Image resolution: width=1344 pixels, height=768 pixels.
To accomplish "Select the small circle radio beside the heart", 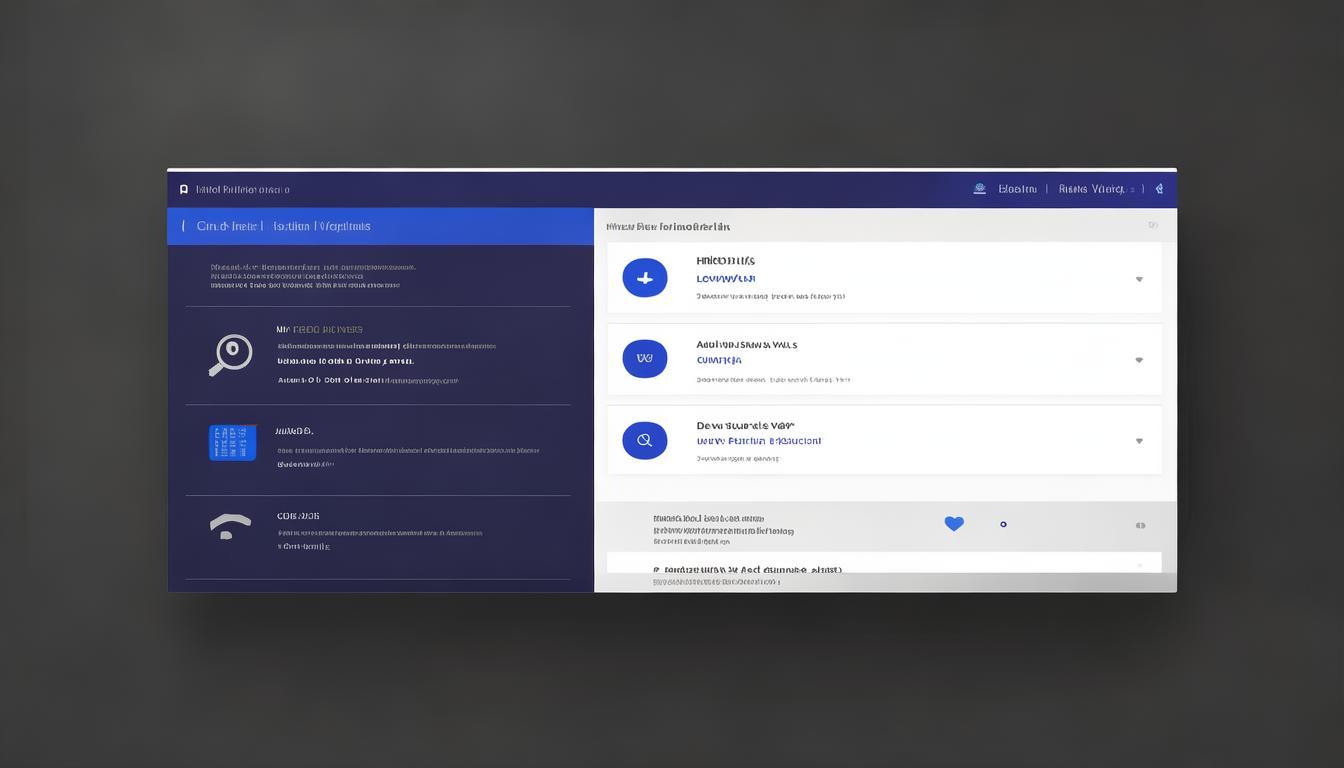I will coord(1003,524).
